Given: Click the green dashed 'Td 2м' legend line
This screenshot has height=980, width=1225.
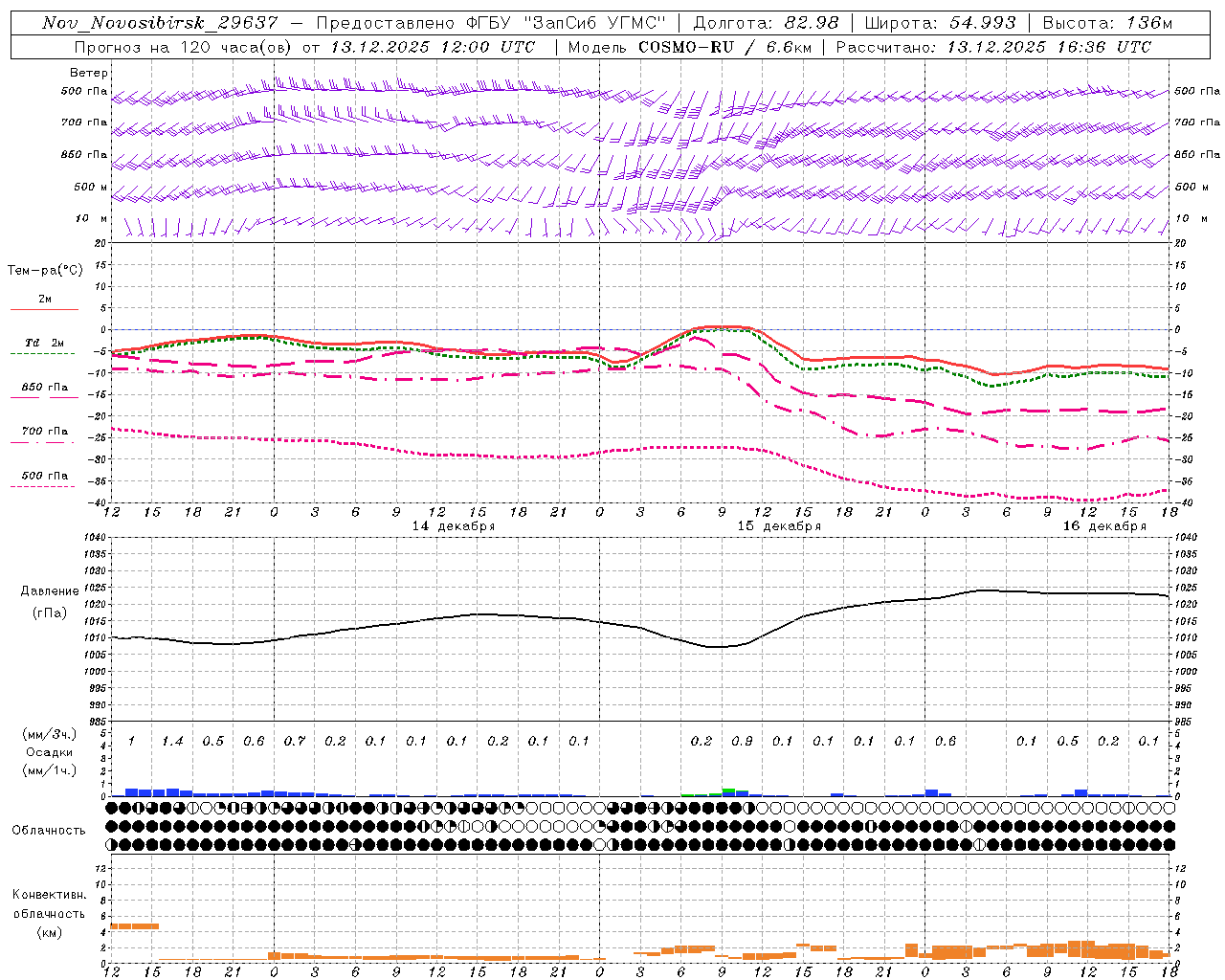Looking at the screenshot, I should pos(42,353).
